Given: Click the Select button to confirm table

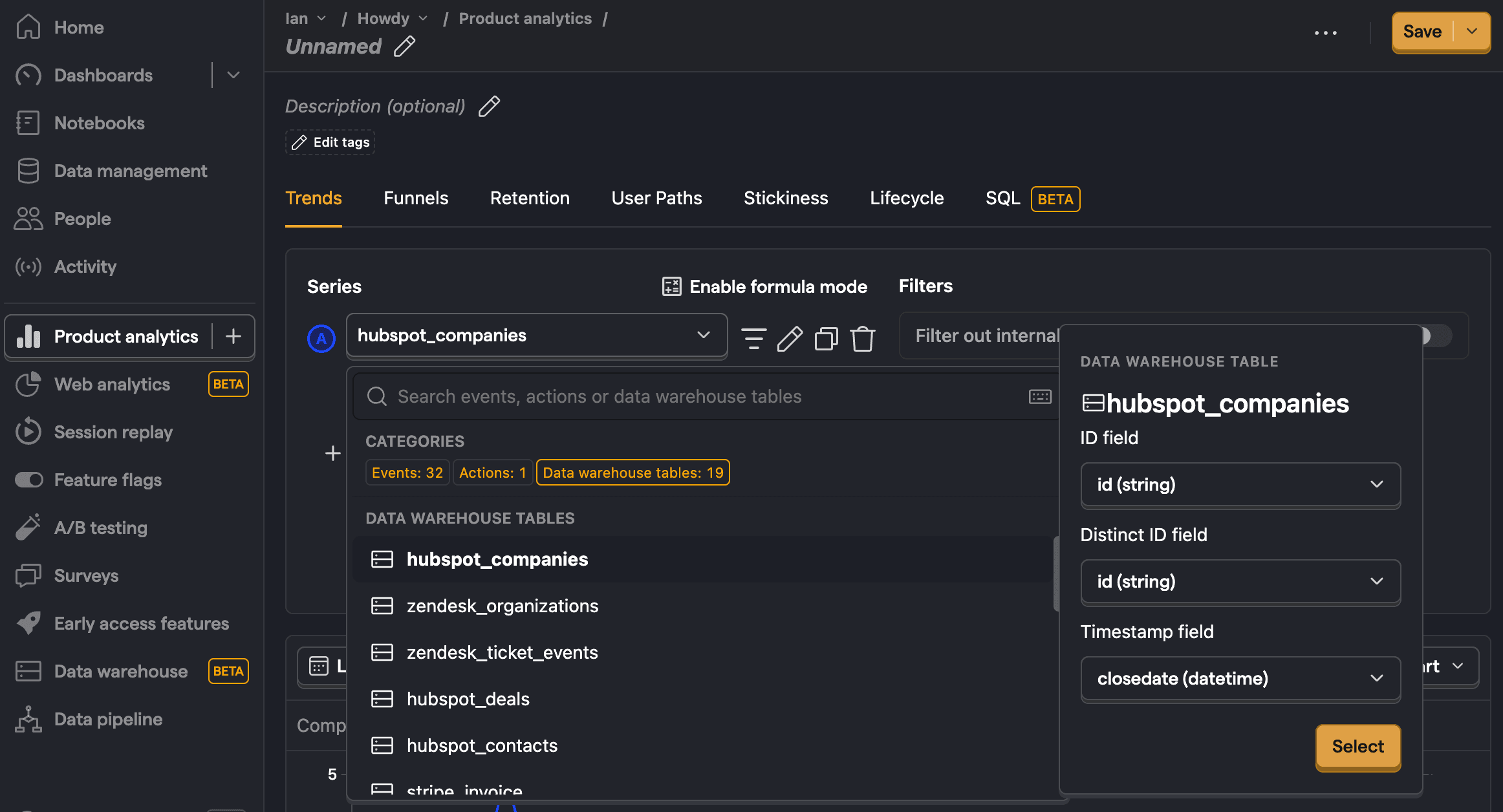Looking at the screenshot, I should coord(1357,745).
